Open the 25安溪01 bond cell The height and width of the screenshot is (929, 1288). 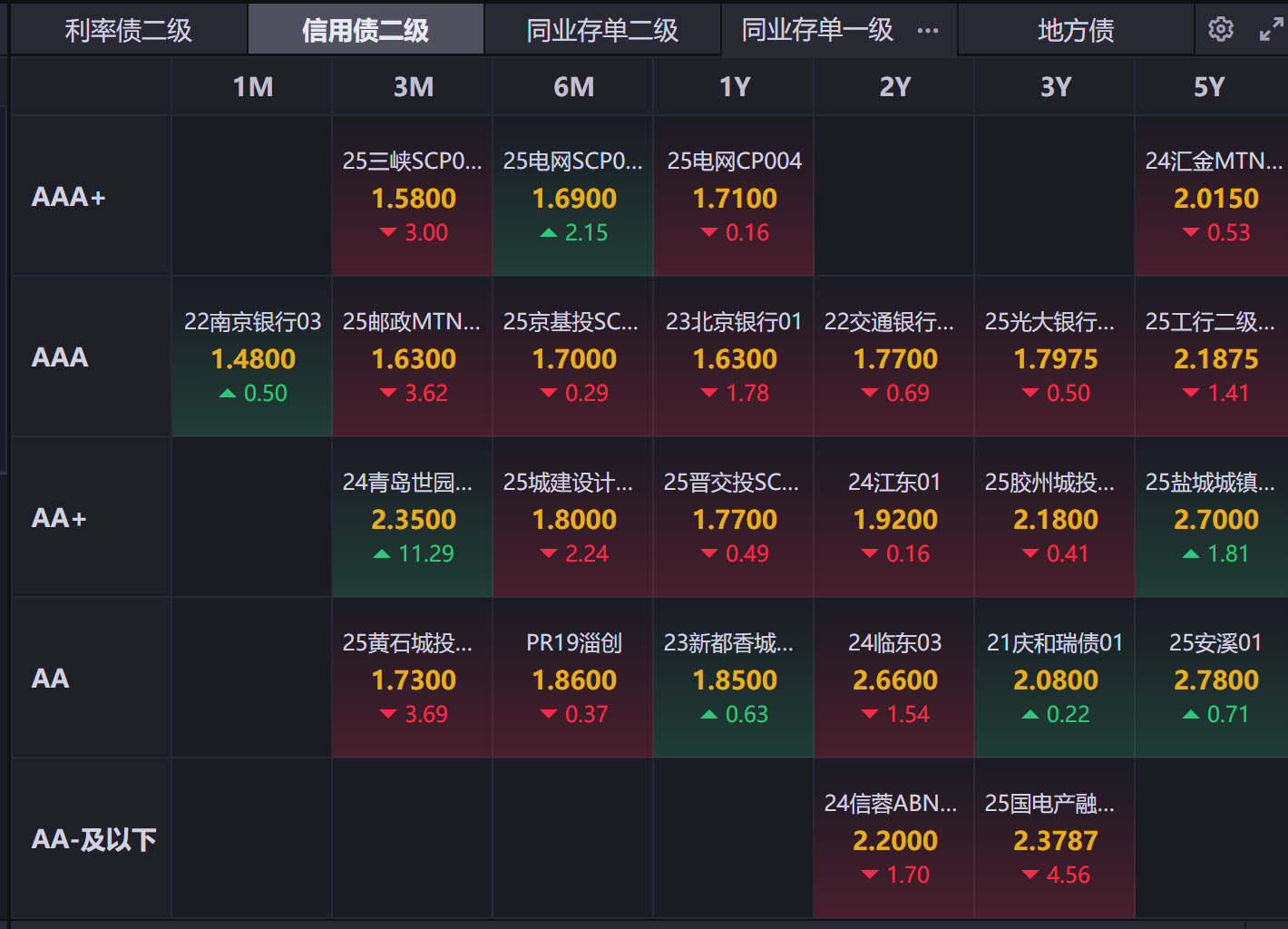(1214, 678)
